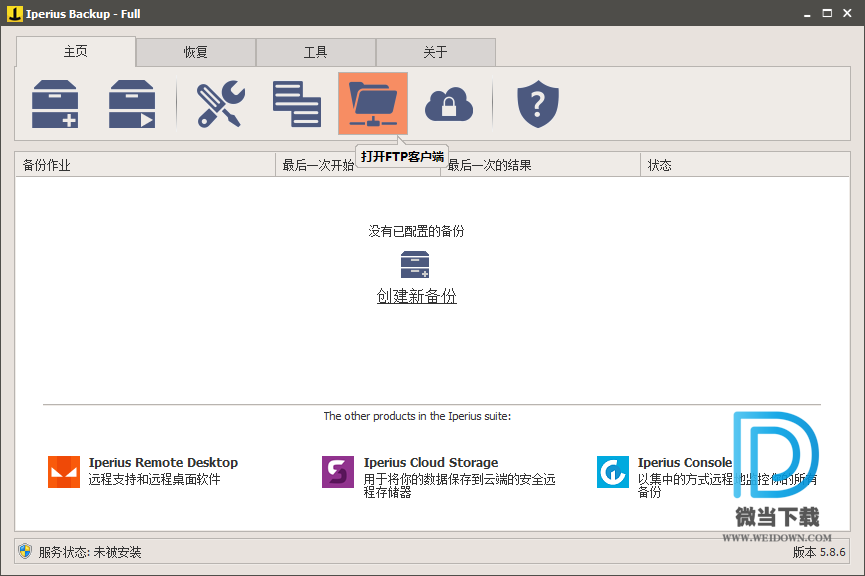This screenshot has height=576, width=865.
Task: Click the 创建新备份 link
Action: click(x=417, y=296)
